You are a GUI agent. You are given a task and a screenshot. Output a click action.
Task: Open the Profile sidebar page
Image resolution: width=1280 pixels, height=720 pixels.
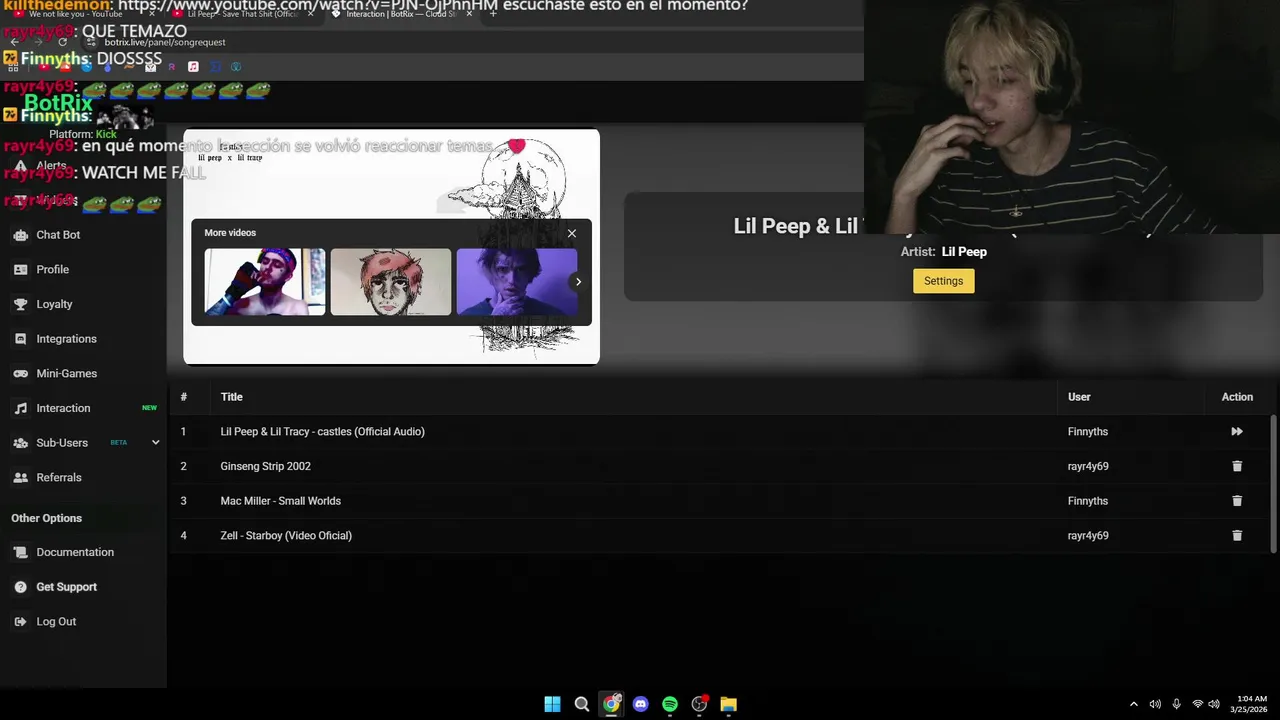52,269
